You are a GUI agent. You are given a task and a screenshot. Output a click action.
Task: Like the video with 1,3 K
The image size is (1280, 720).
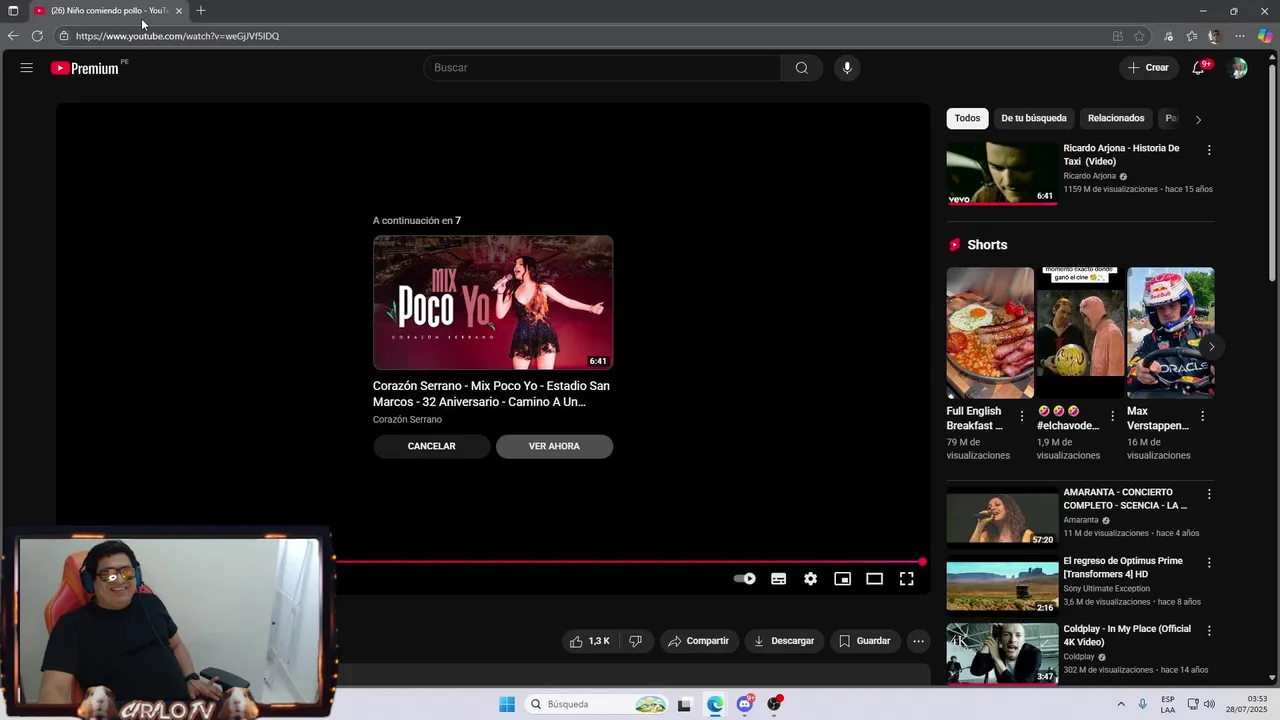[x=590, y=641]
